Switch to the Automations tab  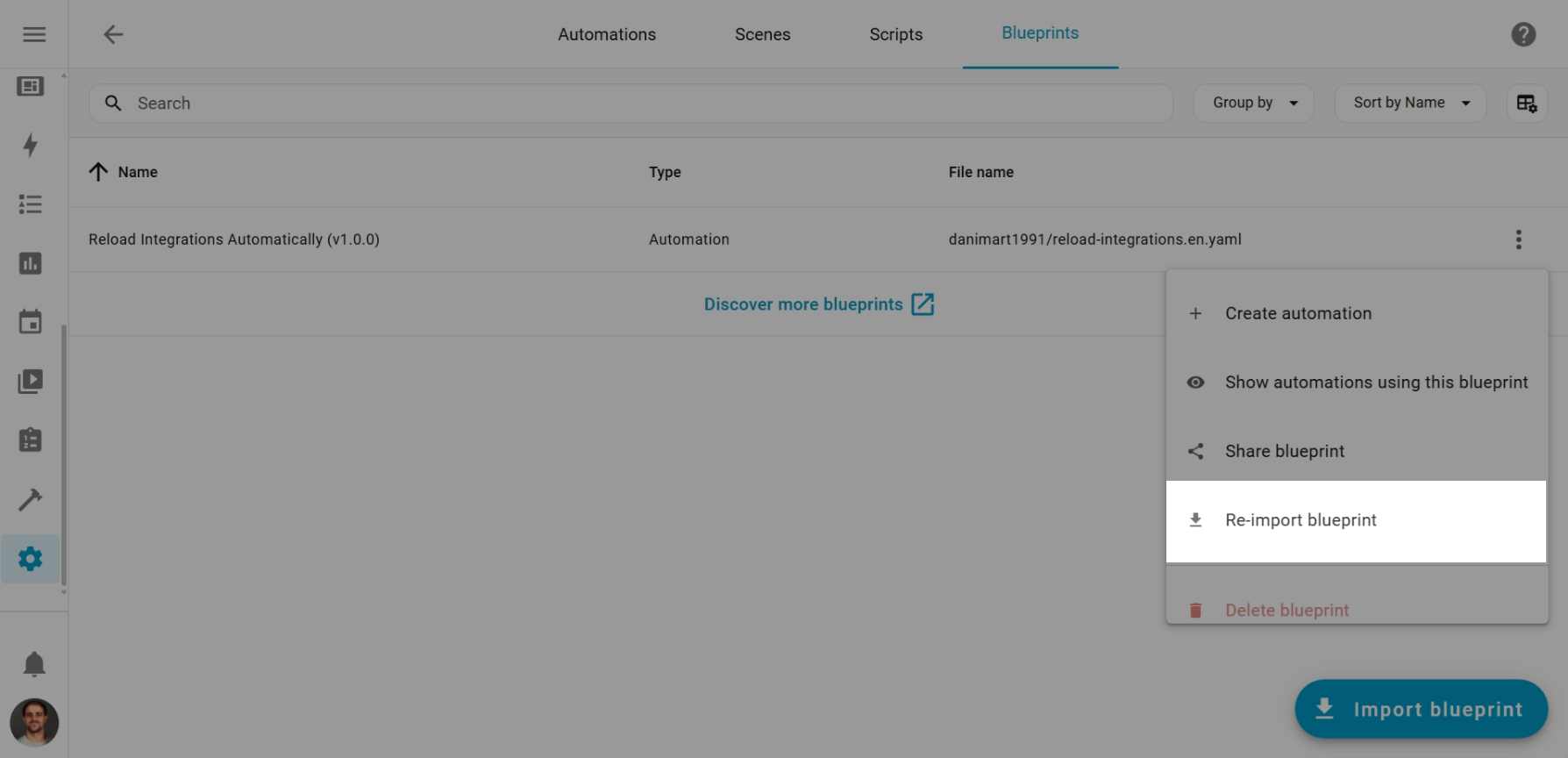pos(607,34)
